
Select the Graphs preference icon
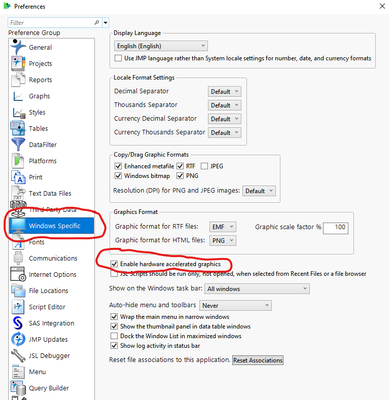[18, 96]
